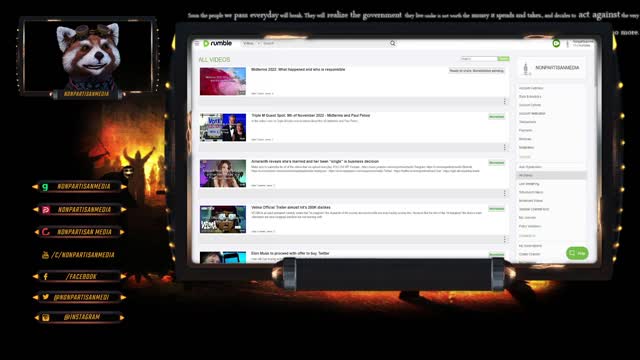Open the My Subscriptions sidebar entry
Viewport: 640px width, 360px height.
tap(530, 246)
